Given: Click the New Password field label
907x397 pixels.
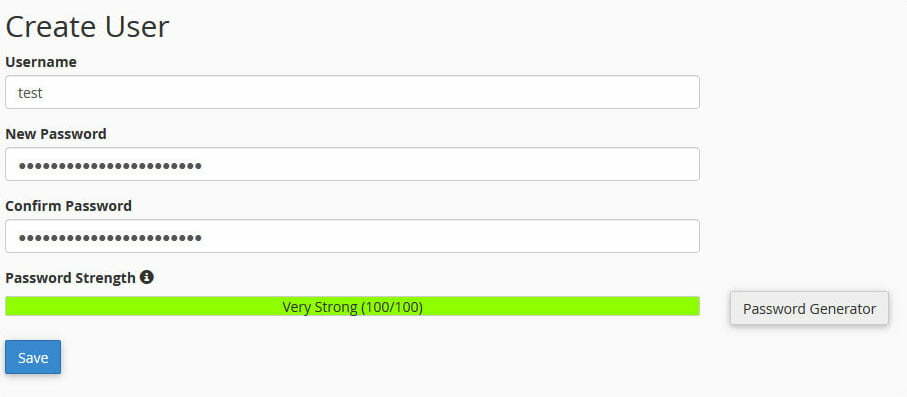Looking at the screenshot, I should tap(56, 134).
